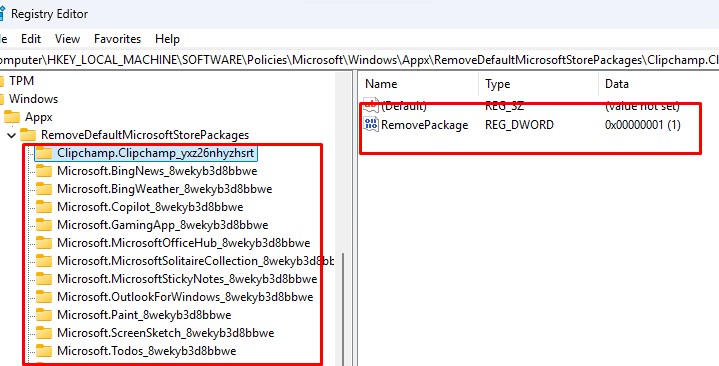The image size is (719, 366).
Task: Select Microsoft.Todos_8wekyb3d8bbwe key
Action: pos(147,351)
